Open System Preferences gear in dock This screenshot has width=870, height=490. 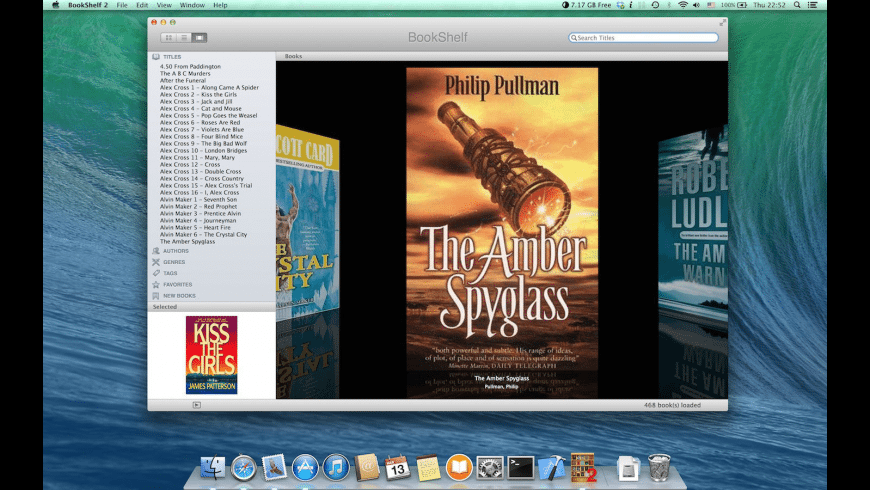click(x=490, y=467)
